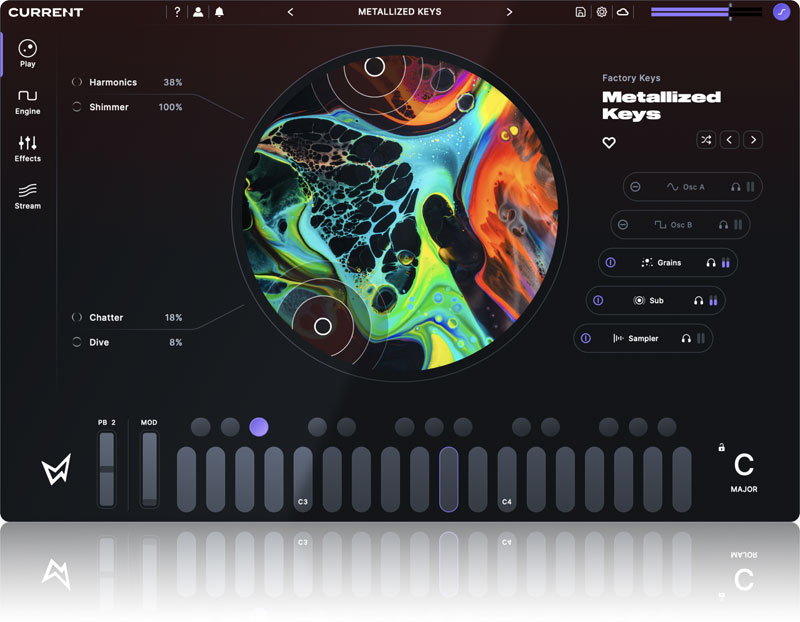
Task: Switch to the Engine tab
Action: click(27, 101)
